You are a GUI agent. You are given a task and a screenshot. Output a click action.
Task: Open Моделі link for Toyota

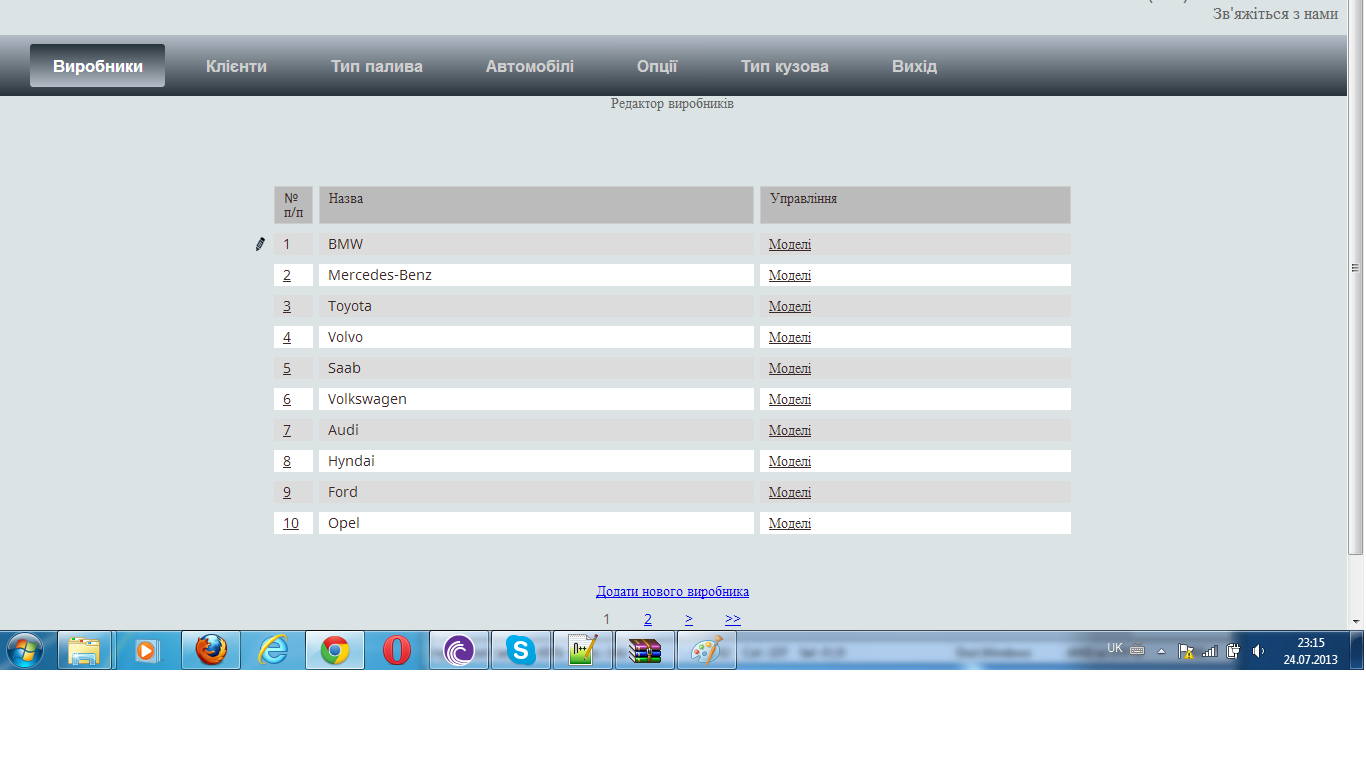[790, 306]
